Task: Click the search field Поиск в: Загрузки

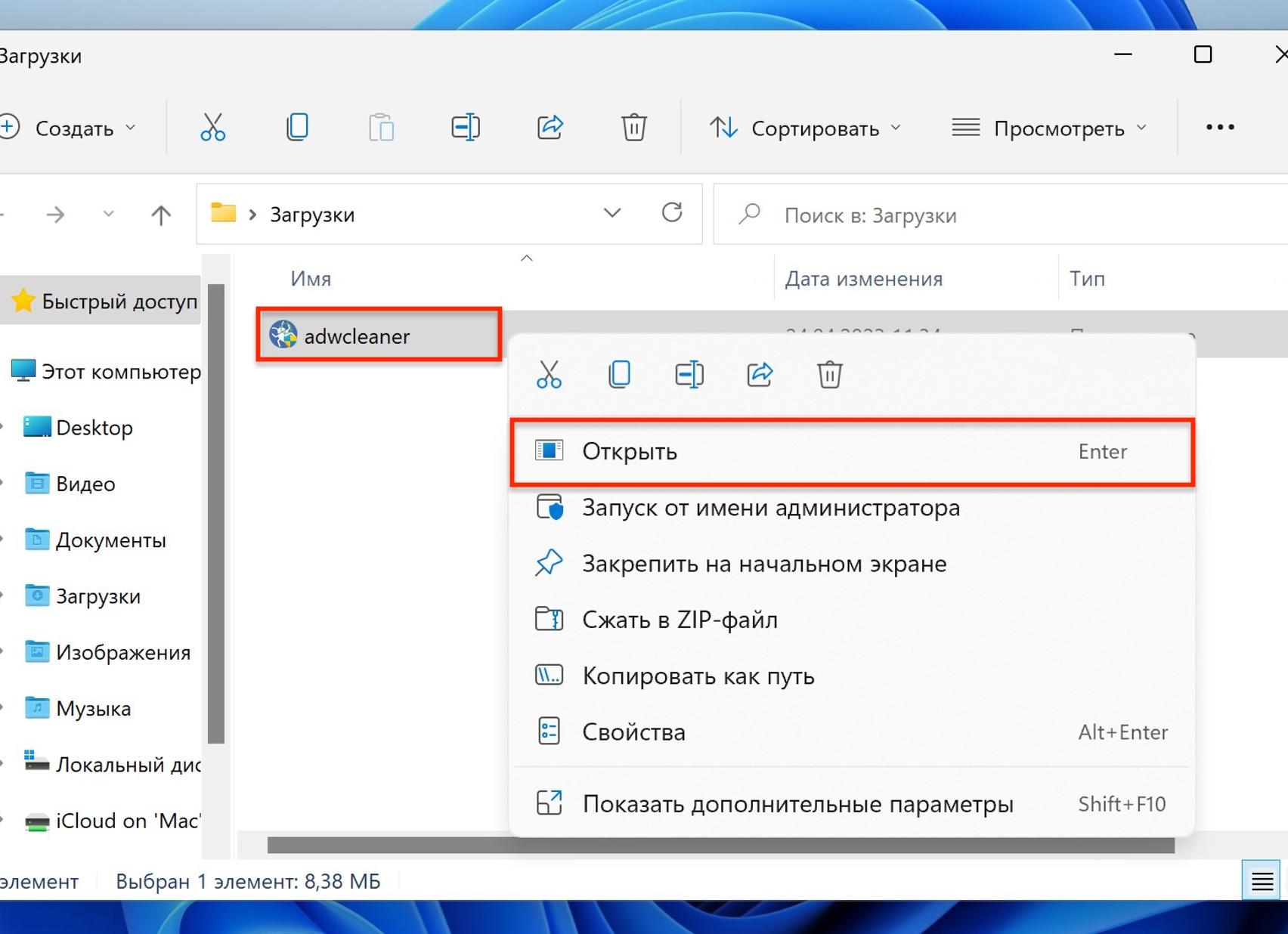Action: (1001, 215)
